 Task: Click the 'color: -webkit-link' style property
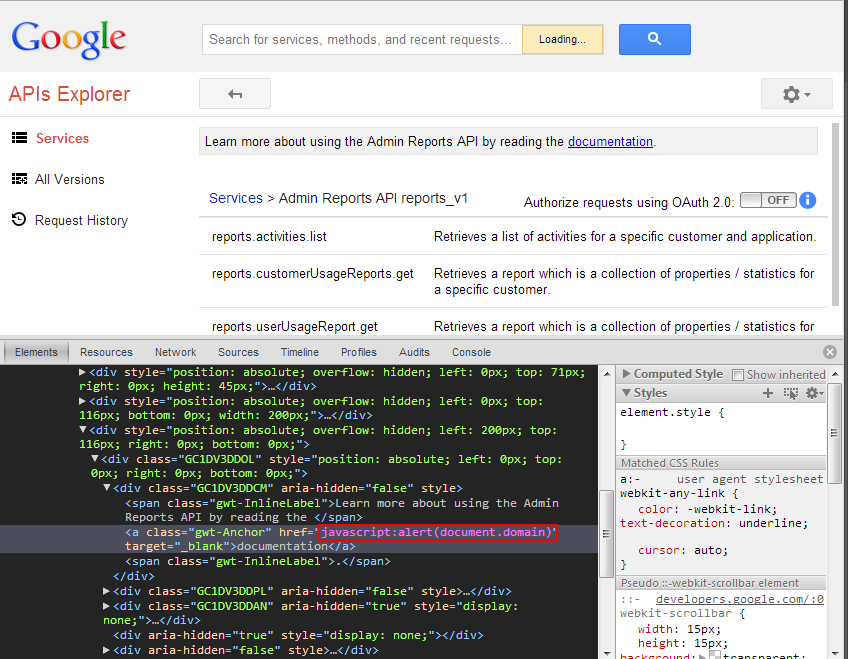(707, 509)
